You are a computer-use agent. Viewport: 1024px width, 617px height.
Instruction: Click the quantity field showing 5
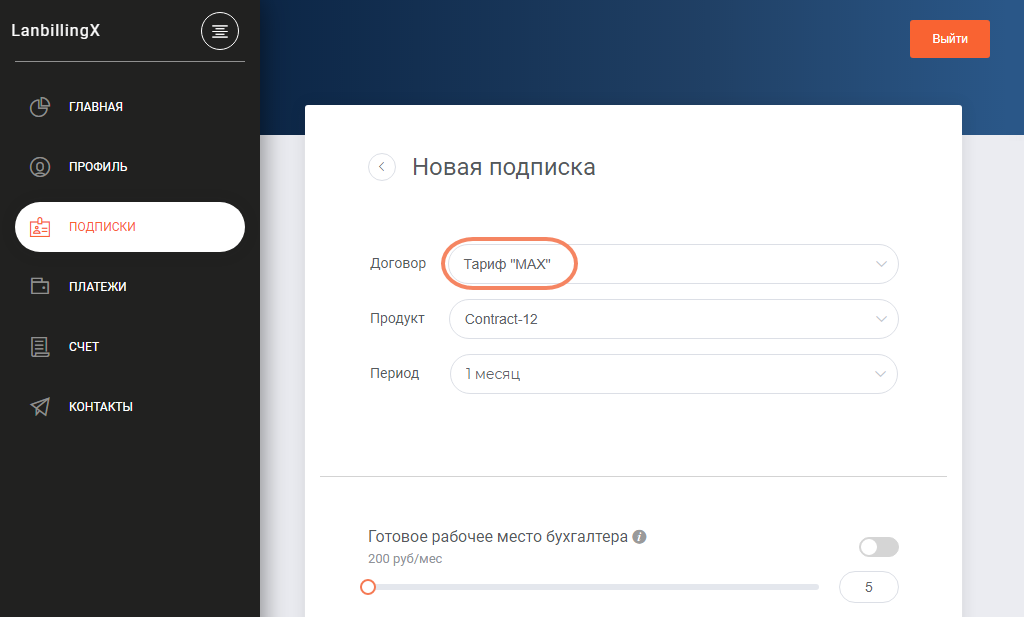point(869,587)
